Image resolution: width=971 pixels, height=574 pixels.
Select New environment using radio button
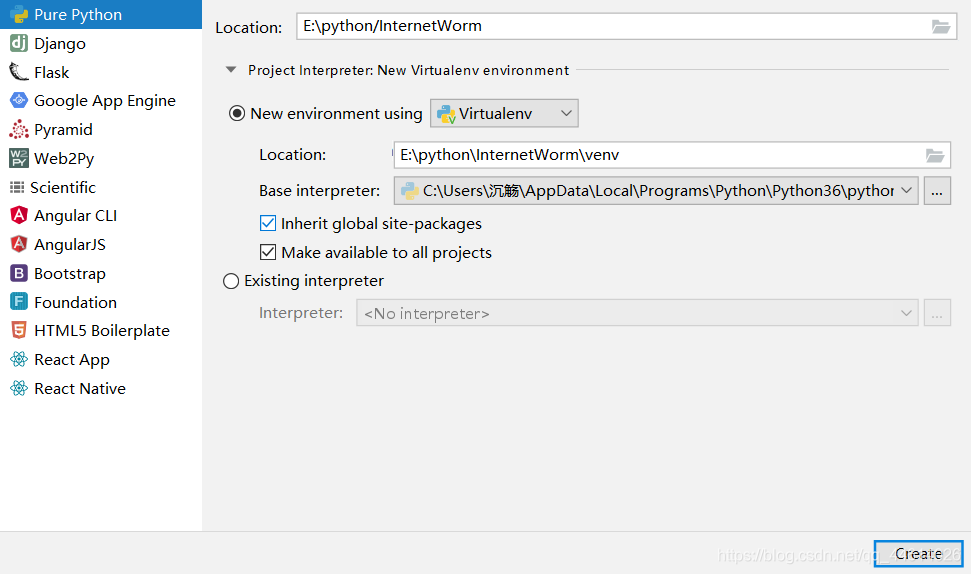coord(237,113)
